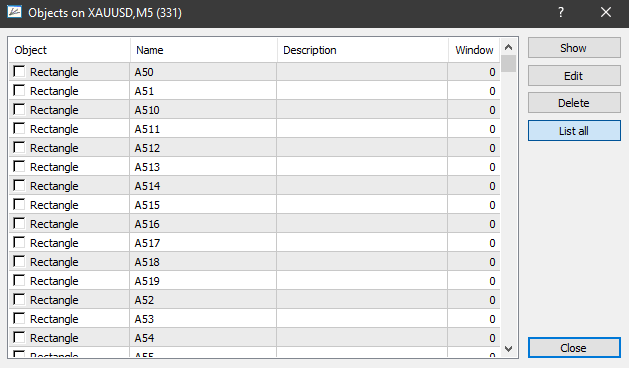Viewport: 629px width, 368px height.
Task: Open the Edit button for objects
Action: pos(574,76)
